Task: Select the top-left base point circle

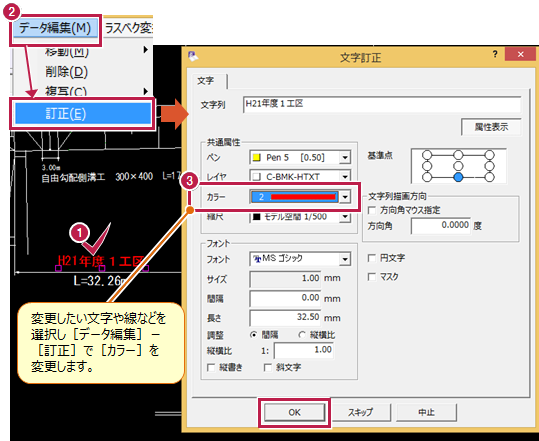Action: click(x=427, y=155)
